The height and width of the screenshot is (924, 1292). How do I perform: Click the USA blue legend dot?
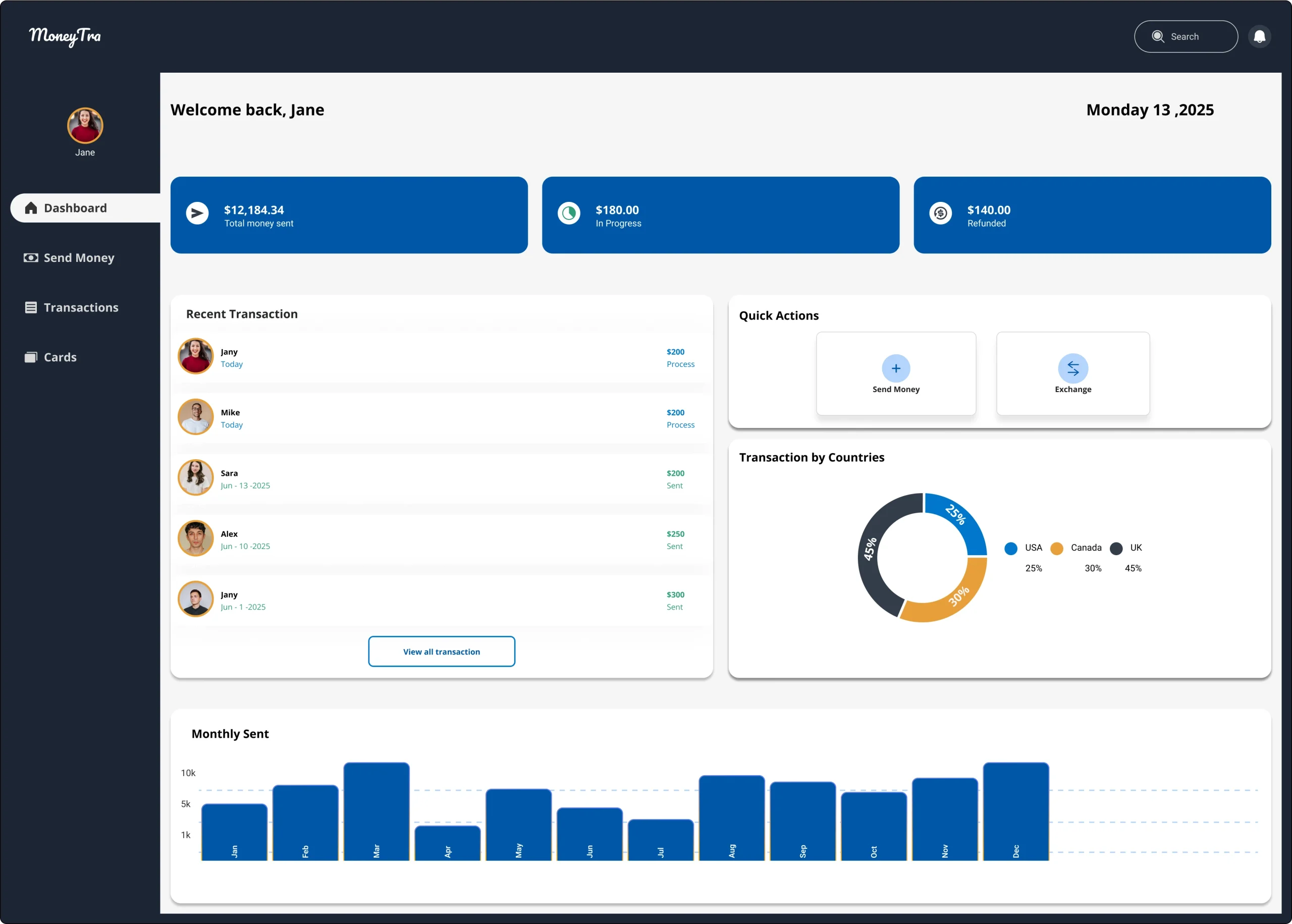(1010, 548)
